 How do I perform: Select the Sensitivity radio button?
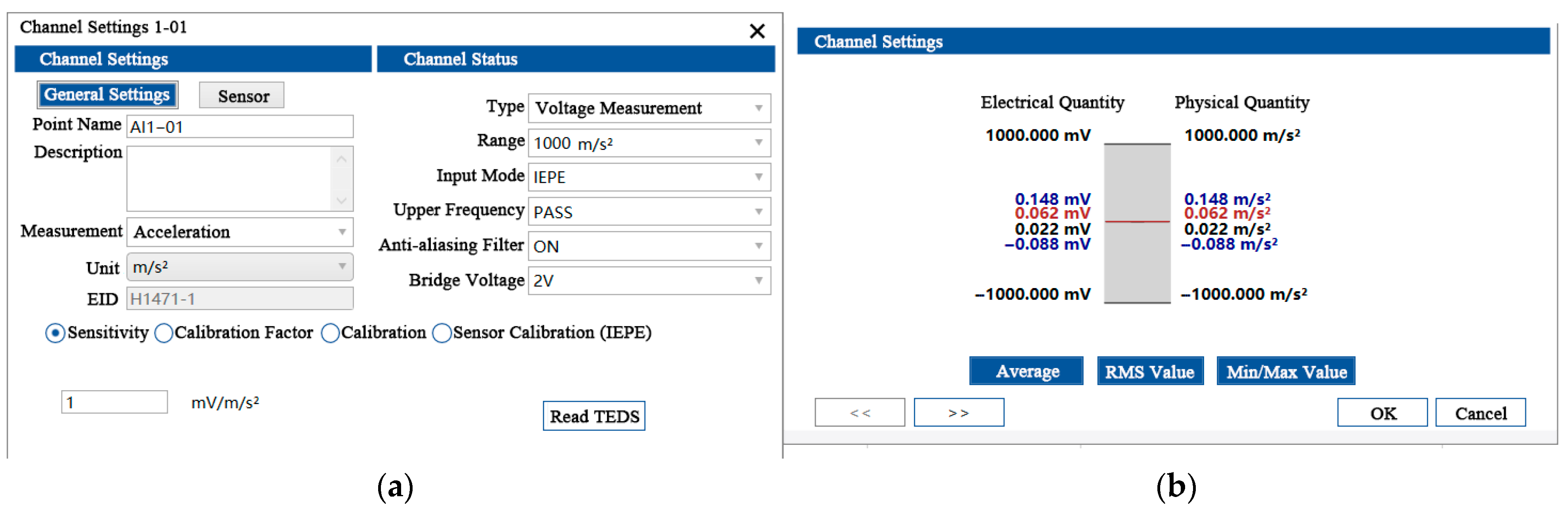coord(55,333)
